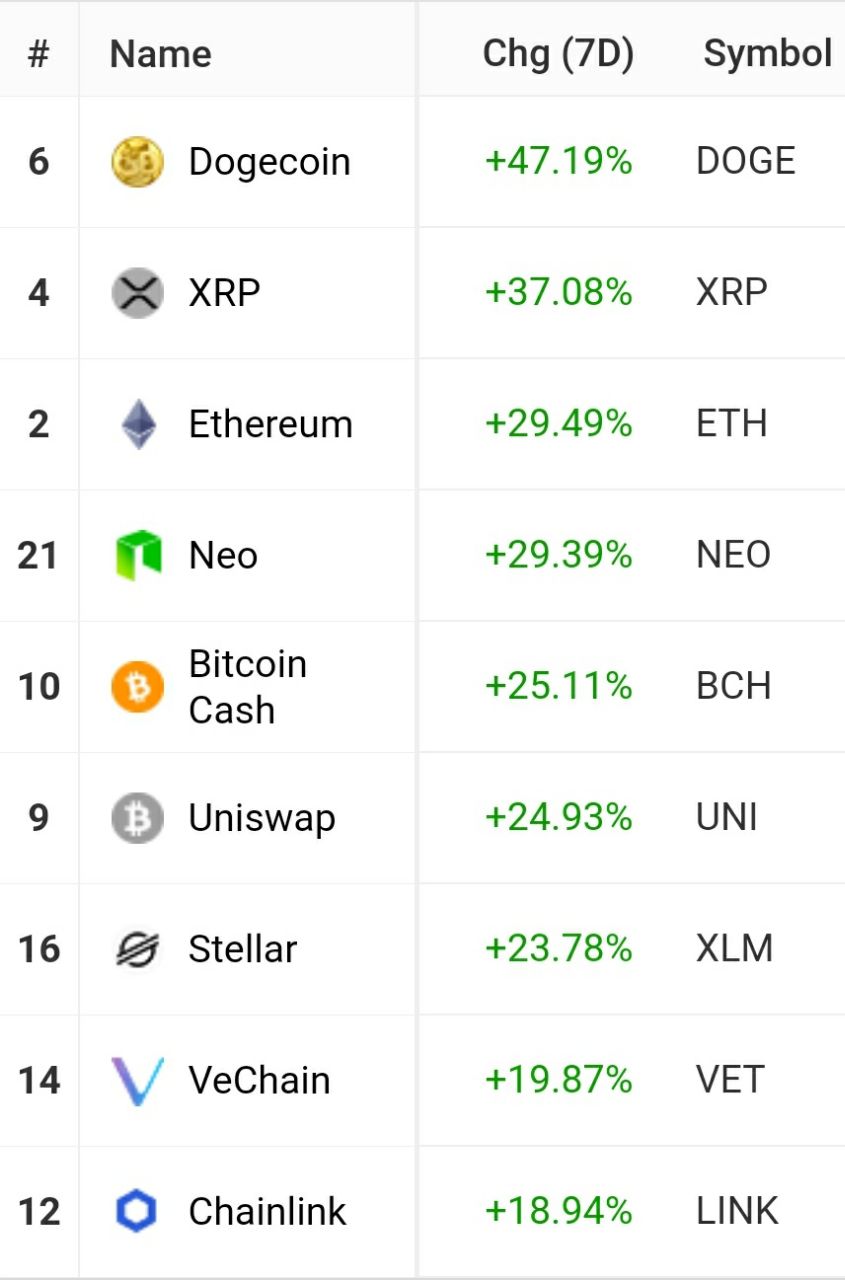
Task: Click the Dogecoin coin icon
Action: [x=137, y=162]
